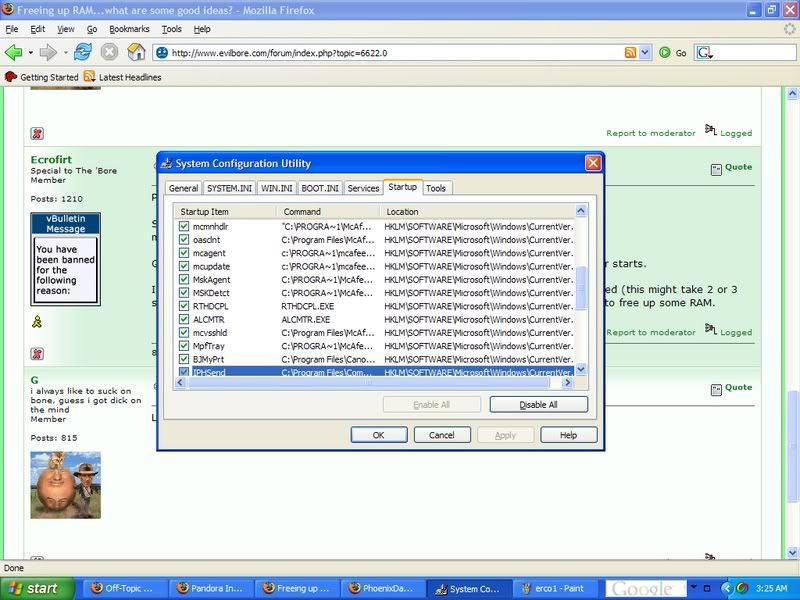The width and height of the screenshot is (800, 600).
Task: Open Ecrofirt's profile name link
Action: 51,159
